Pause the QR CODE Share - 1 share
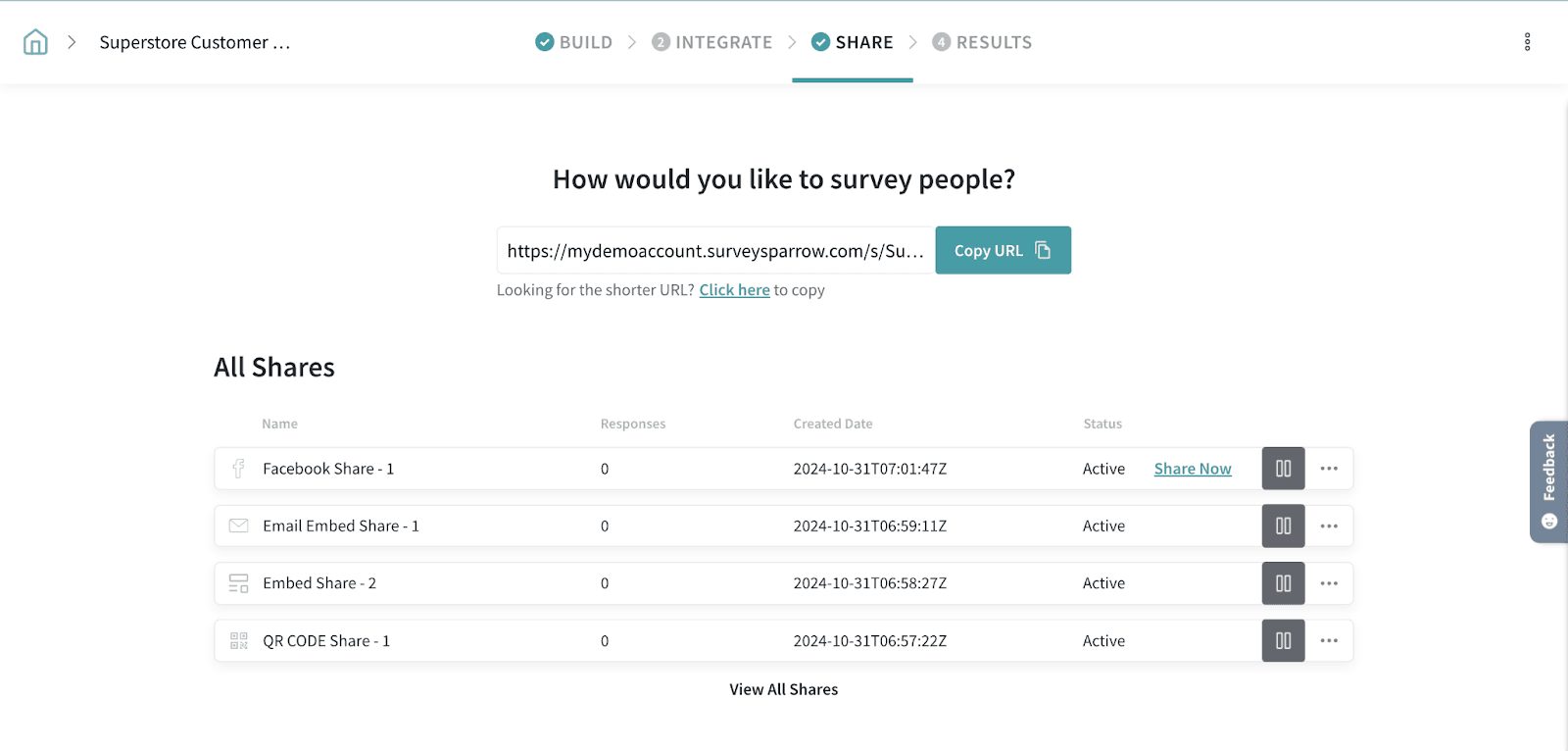Viewport: 1568px width, 751px height. [x=1283, y=641]
